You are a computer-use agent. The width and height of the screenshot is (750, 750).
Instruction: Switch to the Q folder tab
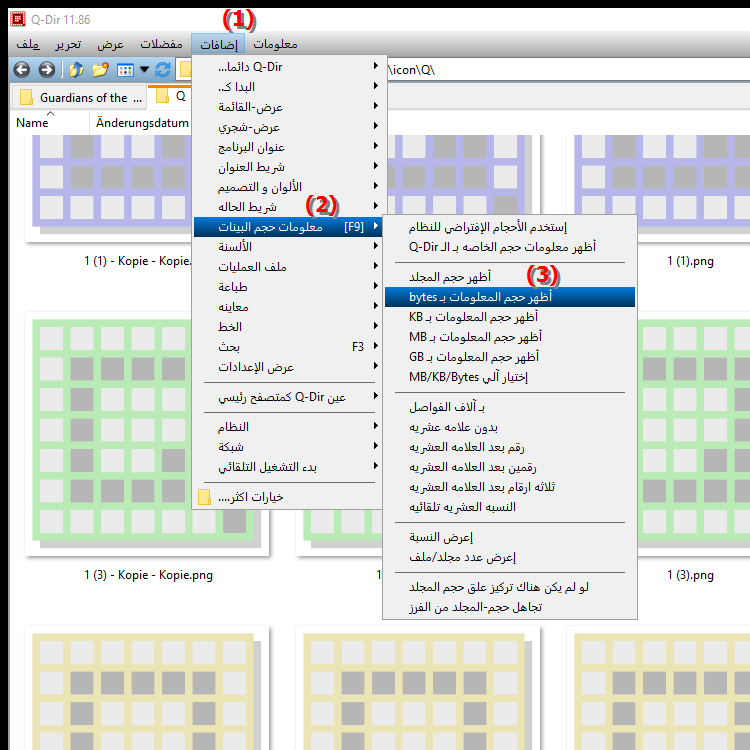coord(171,97)
